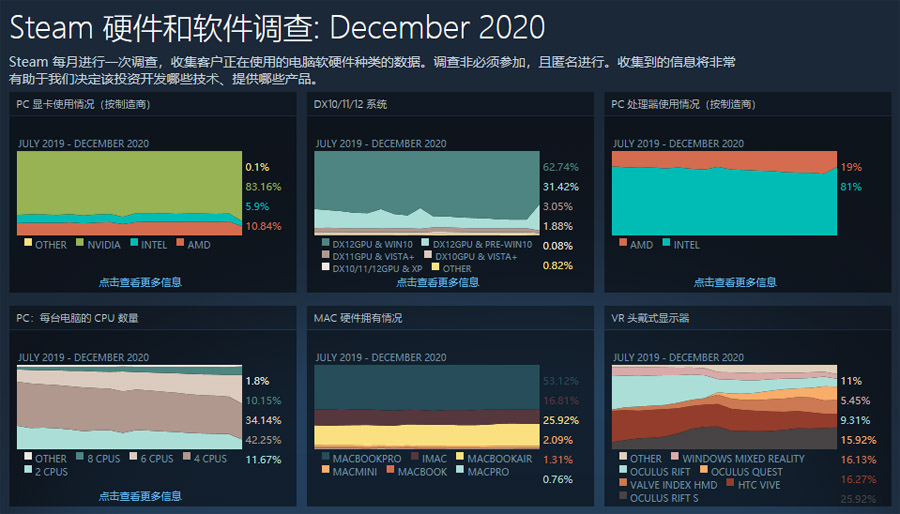This screenshot has width=900, height=514.
Task: Click the NVIDIA green area in graphics chart
Action: tap(129, 182)
